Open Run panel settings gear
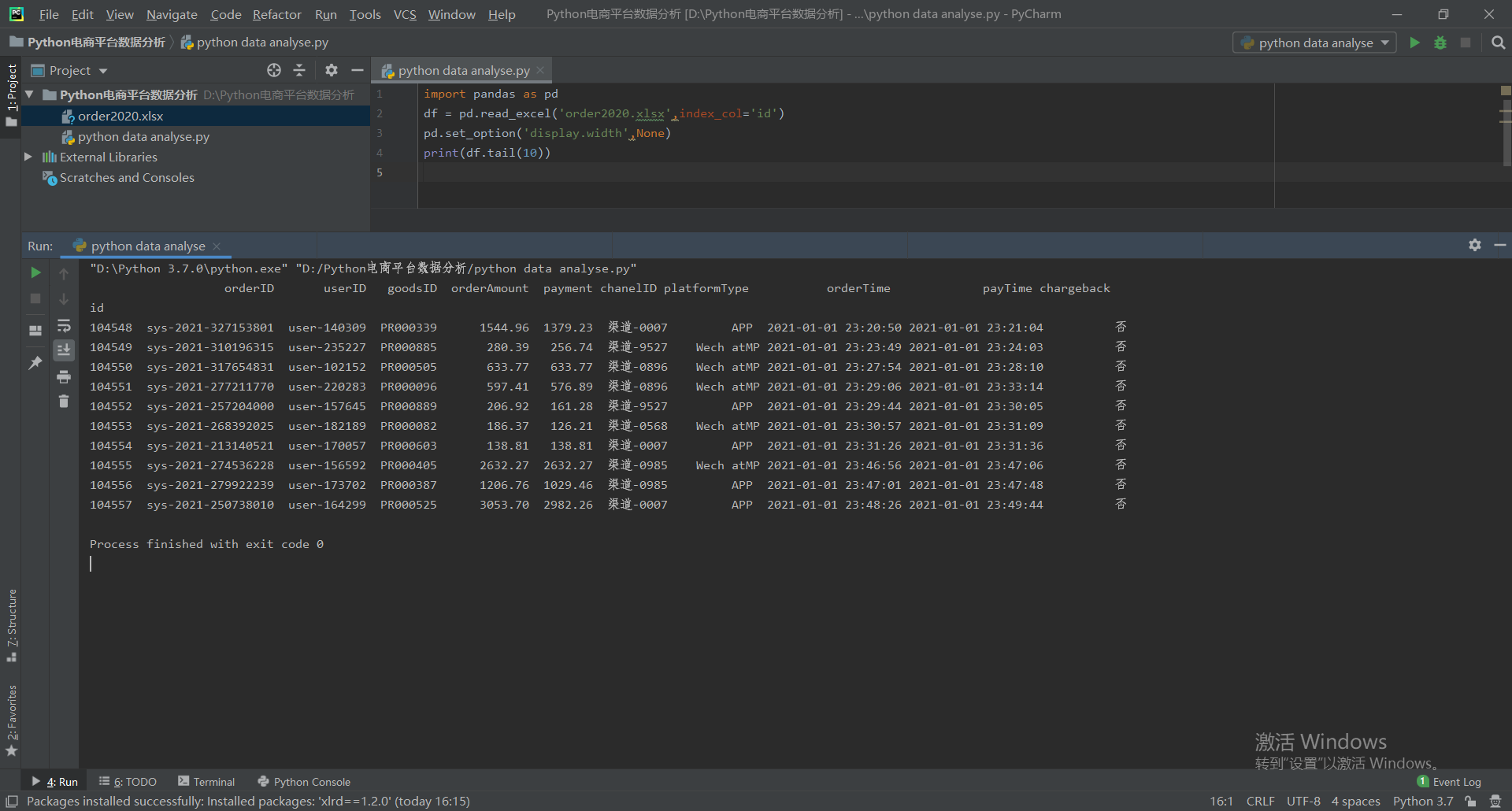 click(x=1475, y=245)
